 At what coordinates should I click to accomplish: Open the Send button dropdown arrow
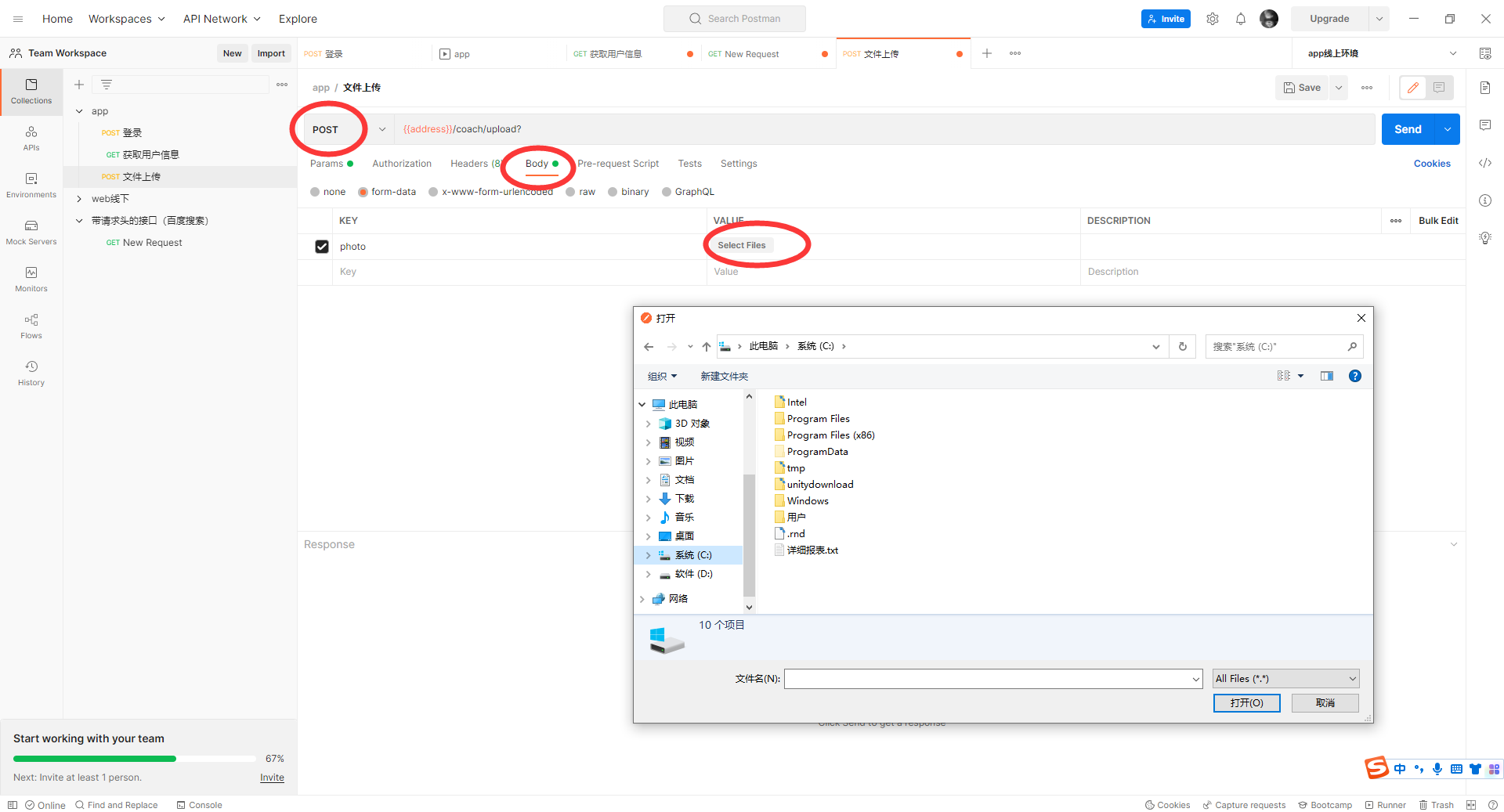[1448, 129]
